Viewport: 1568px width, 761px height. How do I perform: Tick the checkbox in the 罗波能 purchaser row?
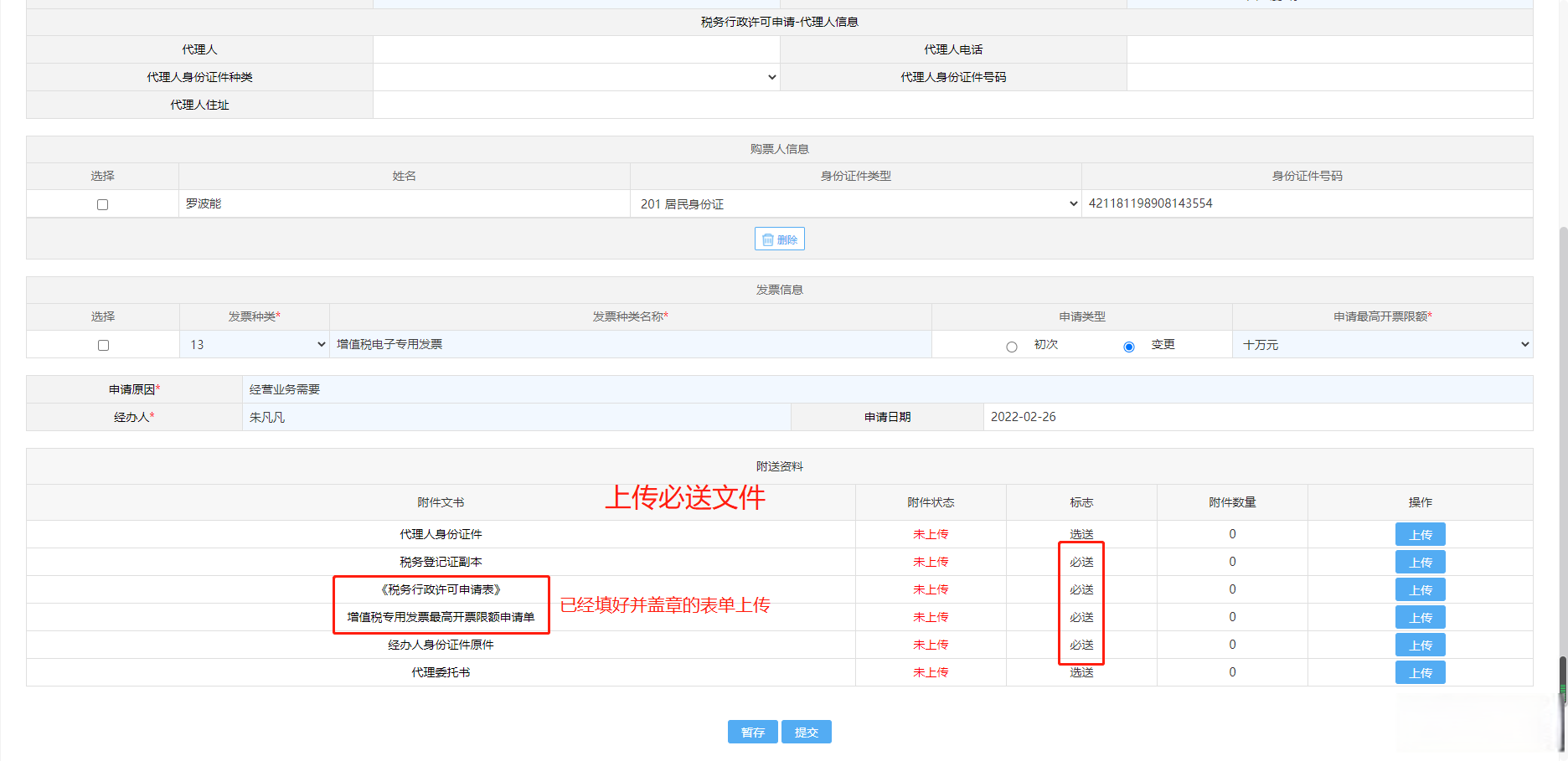point(103,204)
